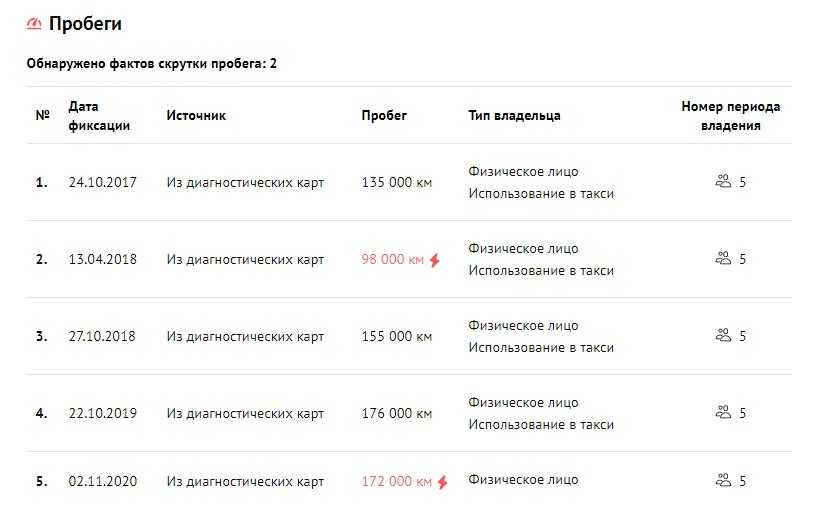
Task: Click the speedometer icon beside Пробеги heading
Action: click(35, 23)
